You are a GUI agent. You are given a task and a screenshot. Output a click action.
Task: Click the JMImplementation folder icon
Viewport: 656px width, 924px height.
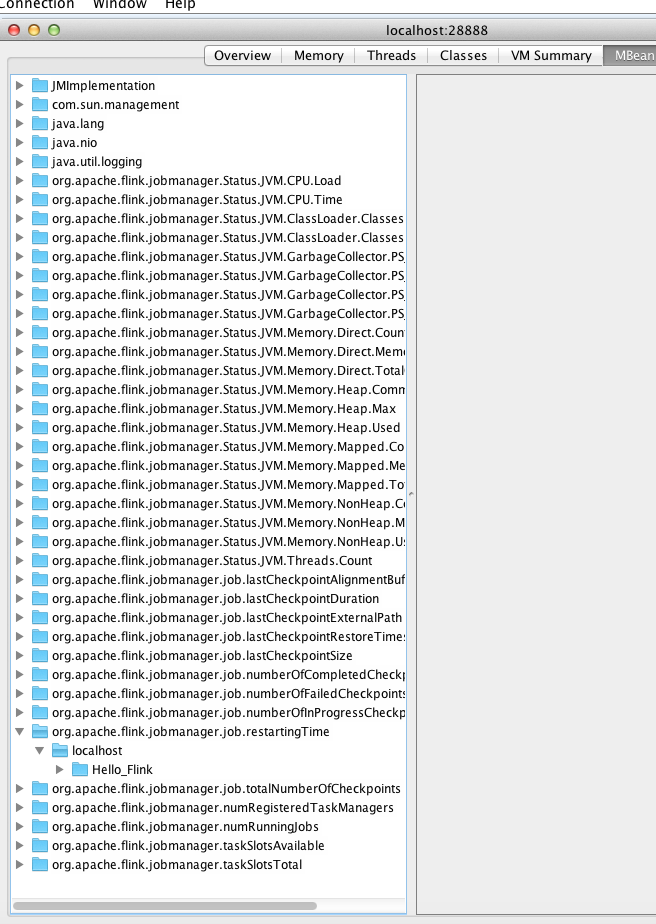pos(40,86)
